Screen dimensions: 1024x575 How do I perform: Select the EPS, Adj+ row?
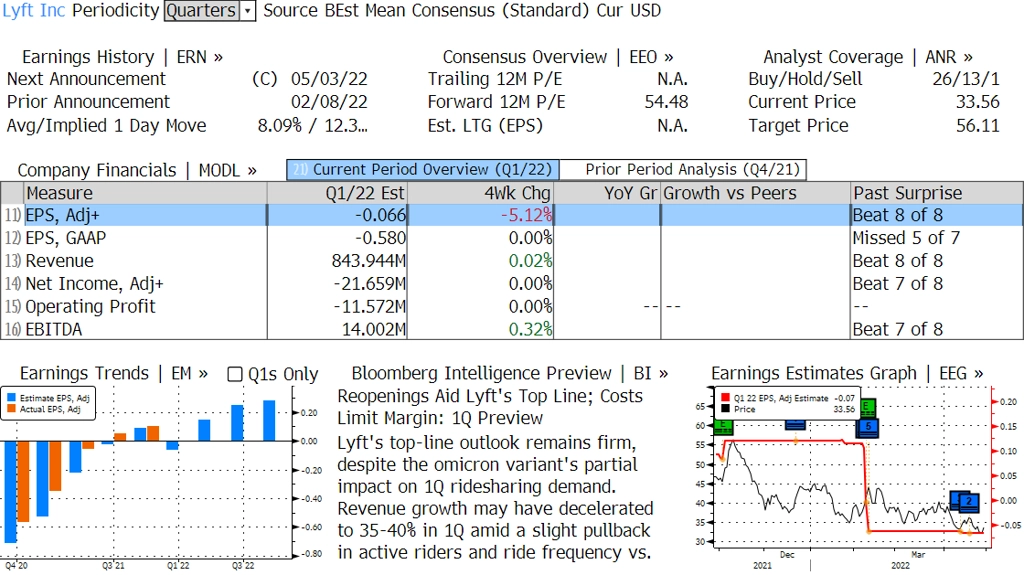pos(512,215)
